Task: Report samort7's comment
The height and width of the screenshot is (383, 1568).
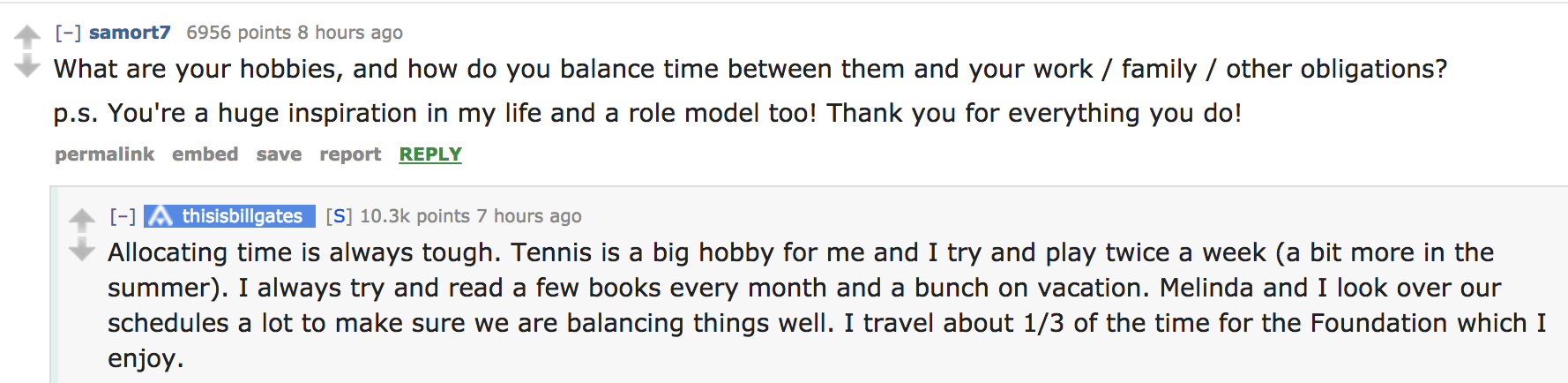Action: pos(350,154)
